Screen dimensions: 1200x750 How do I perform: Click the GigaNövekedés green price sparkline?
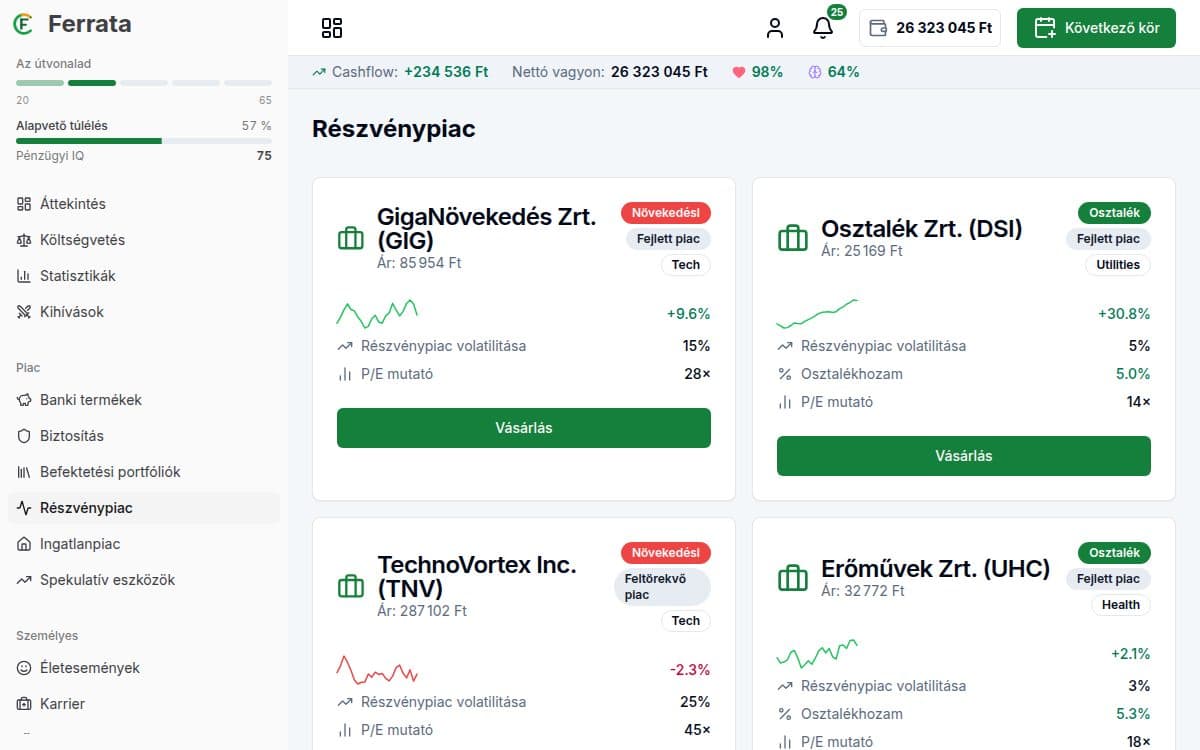click(377, 313)
